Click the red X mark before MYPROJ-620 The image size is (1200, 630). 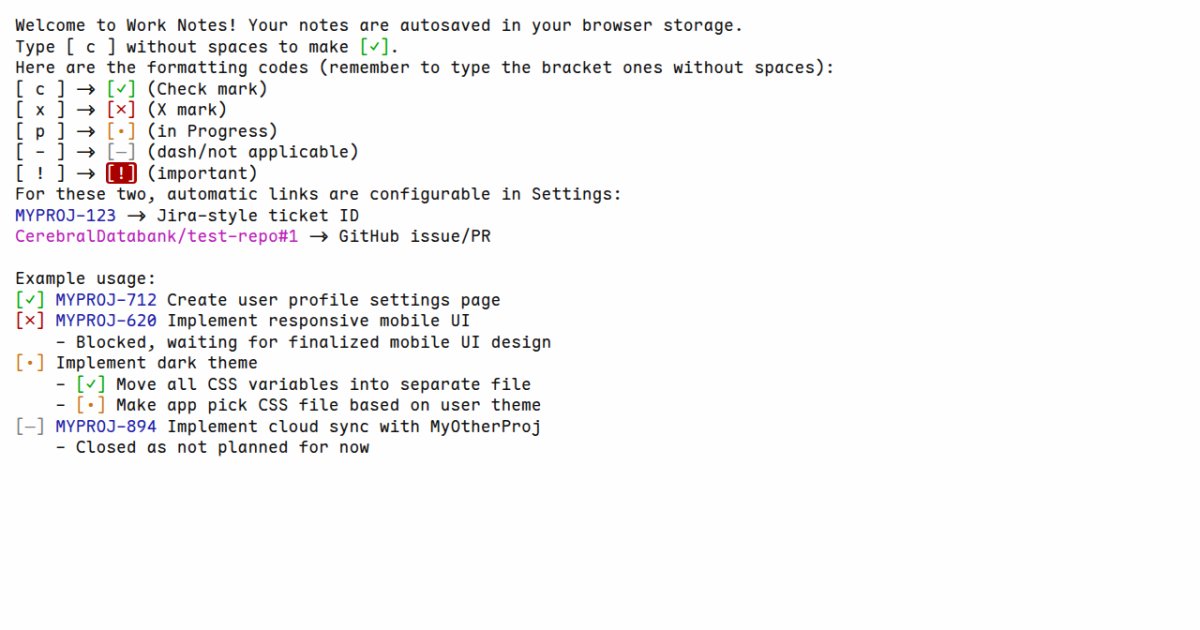click(x=30, y=321)
